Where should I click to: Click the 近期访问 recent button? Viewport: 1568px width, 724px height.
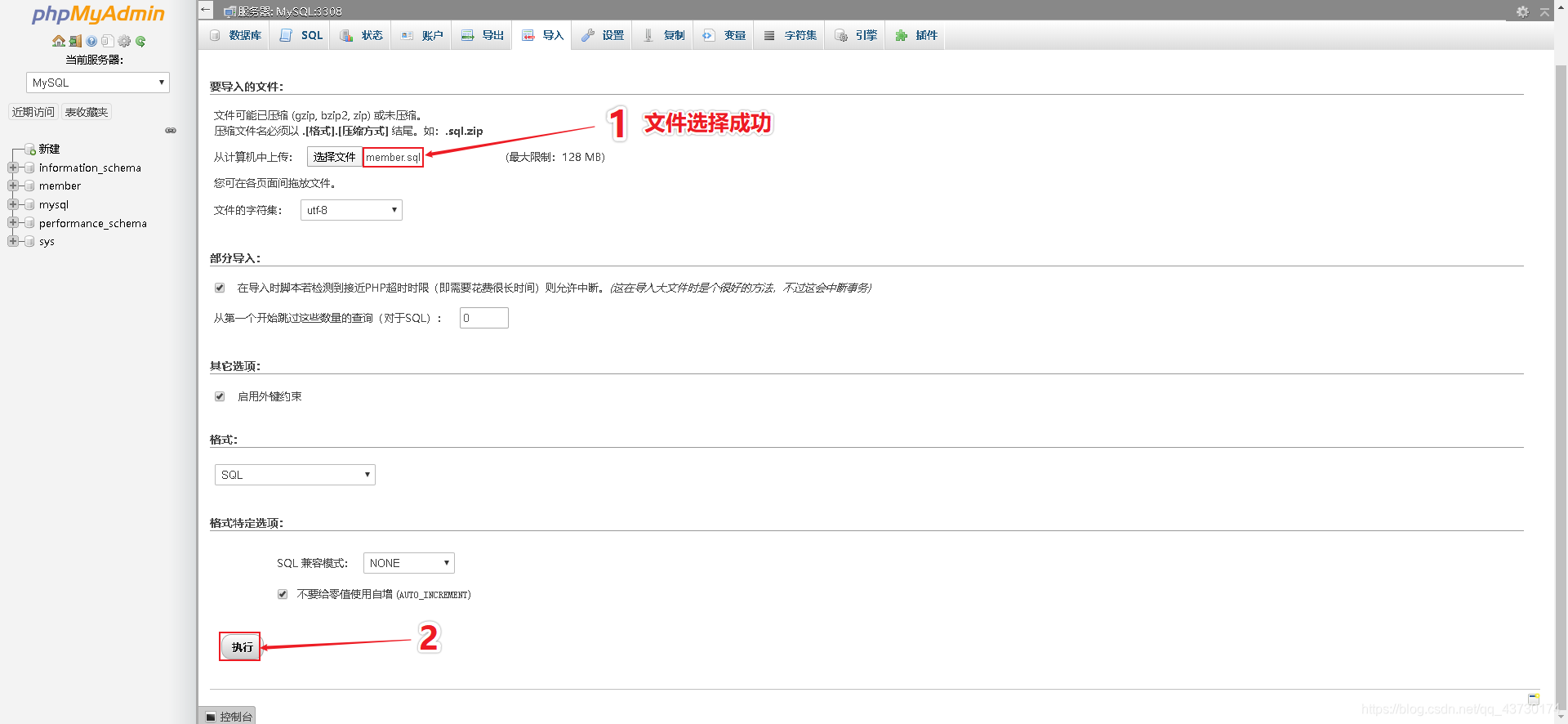[x=33, y=112]
